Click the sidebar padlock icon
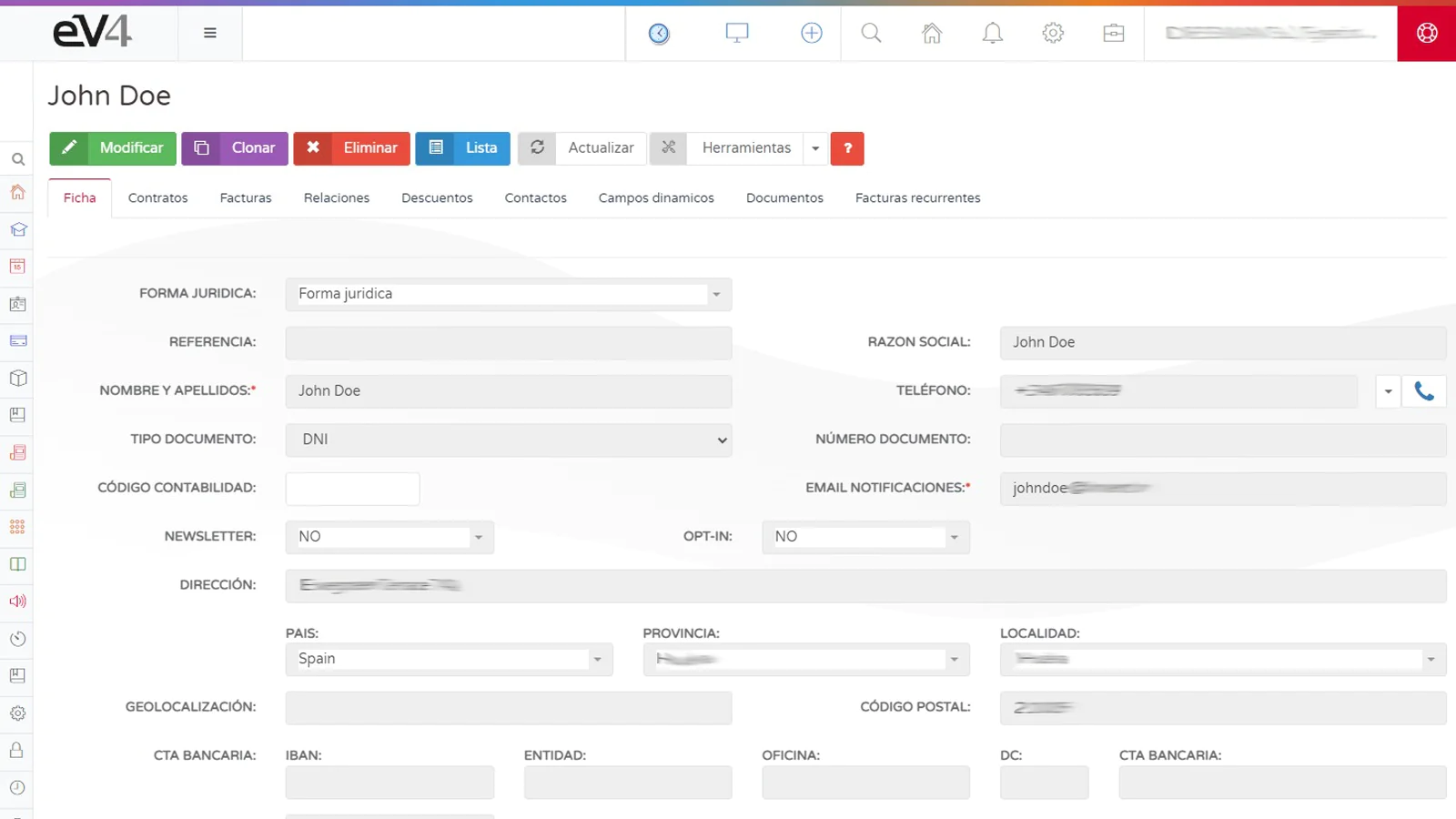The height and width of the screenshot is (819, 1456). [x=17, y=750]
